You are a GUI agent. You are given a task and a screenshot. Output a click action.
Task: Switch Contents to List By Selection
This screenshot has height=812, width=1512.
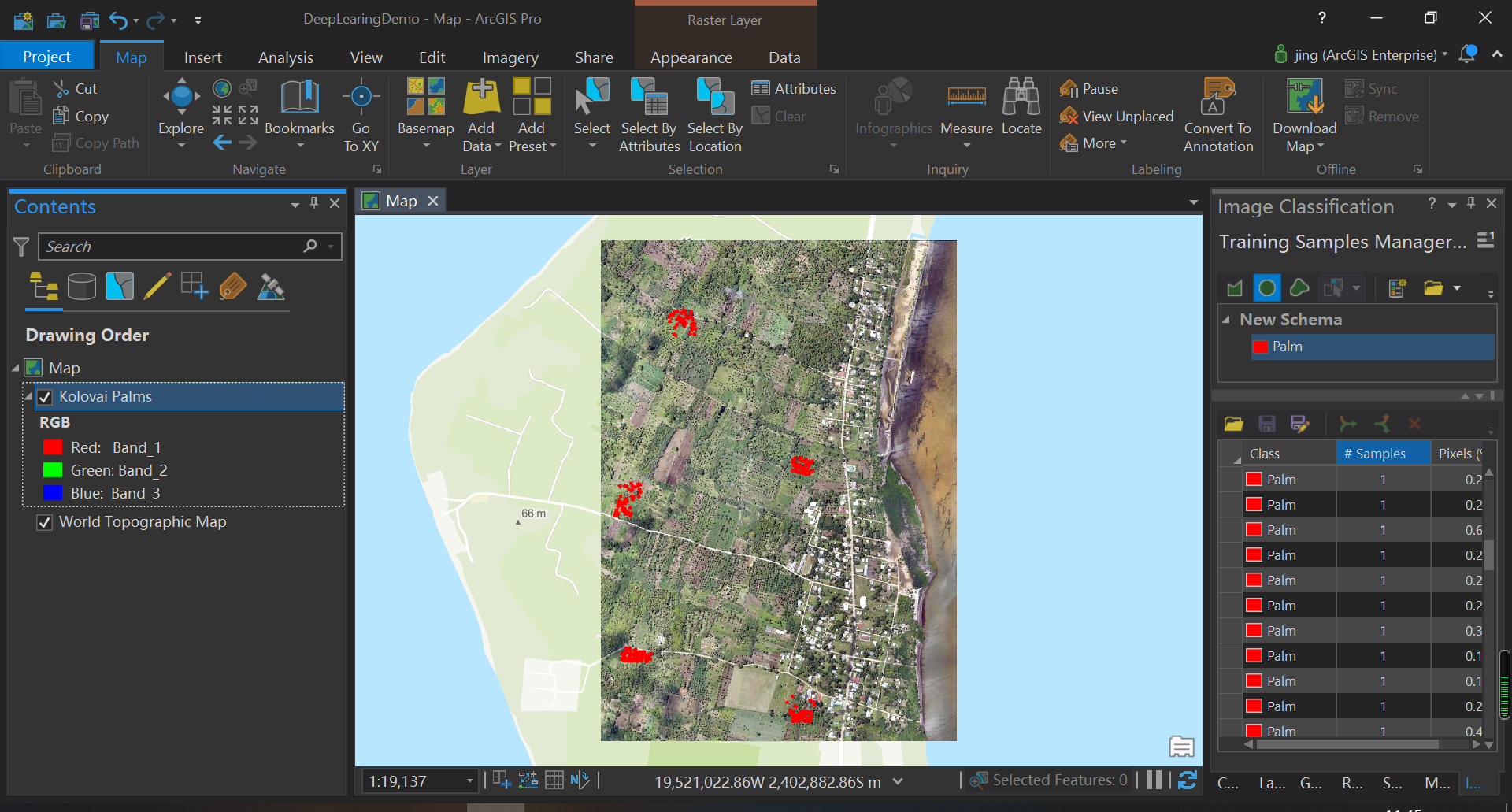point(119,287)
